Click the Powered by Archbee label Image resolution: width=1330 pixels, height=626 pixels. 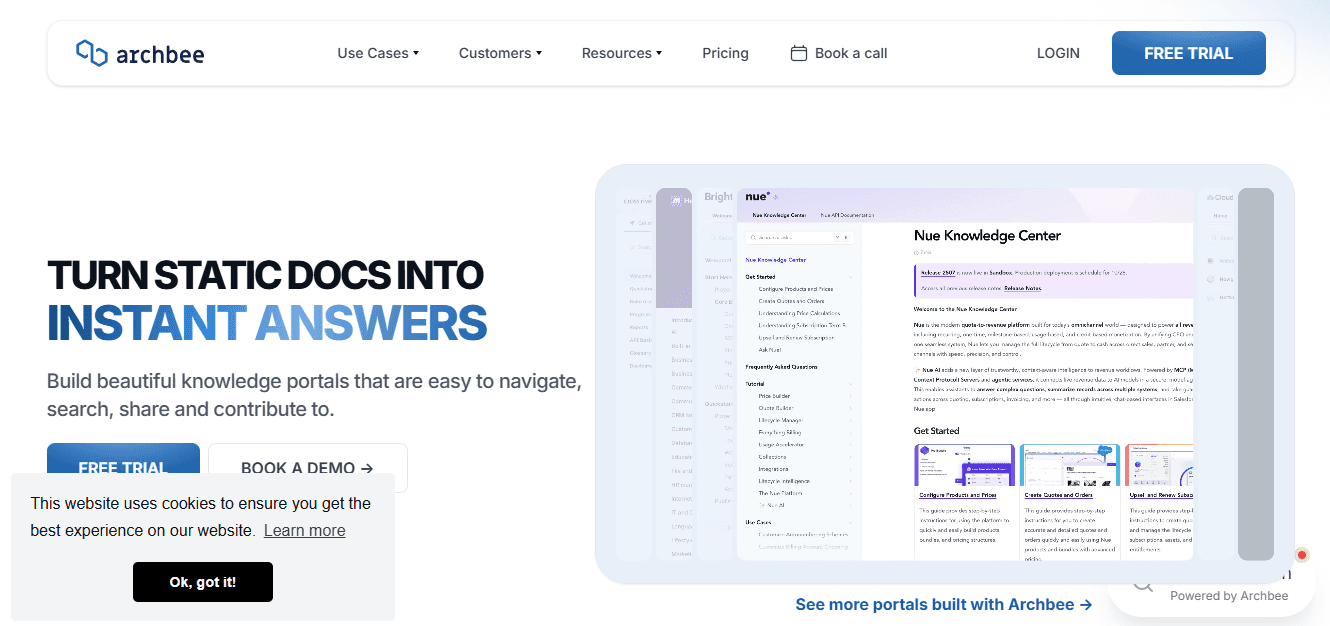tap(1229, 595)
